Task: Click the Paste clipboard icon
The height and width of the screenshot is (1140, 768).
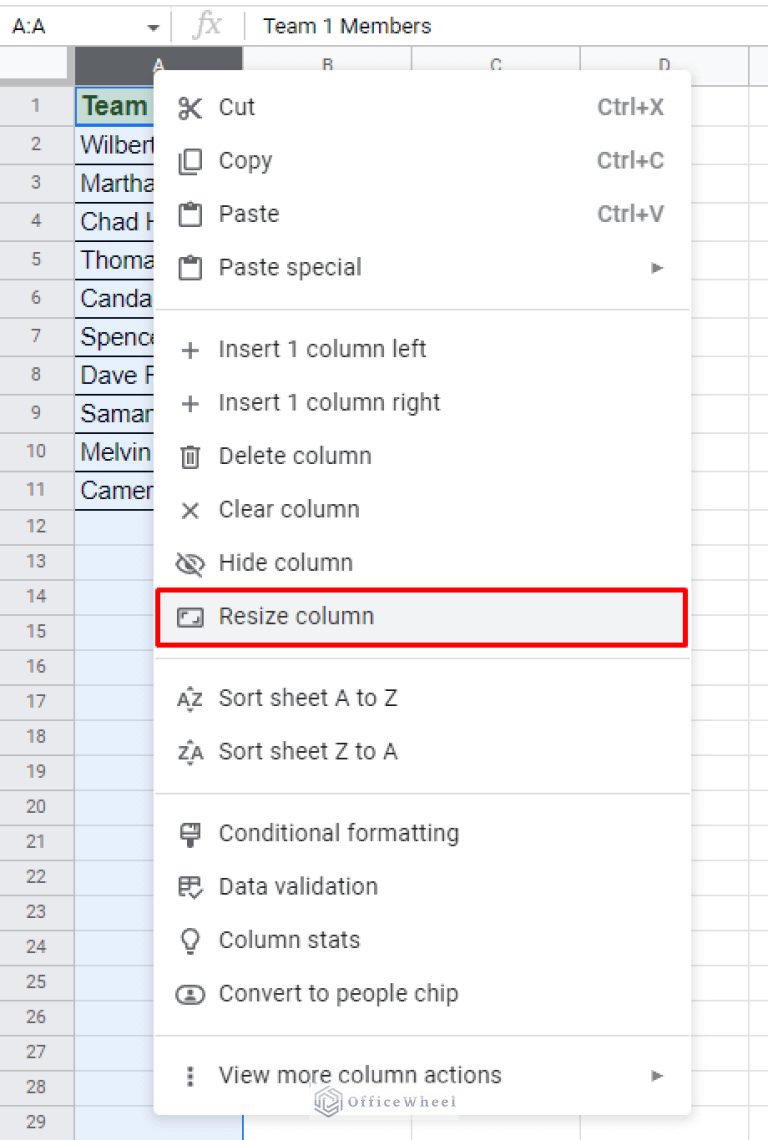Action: coord(190,213)
